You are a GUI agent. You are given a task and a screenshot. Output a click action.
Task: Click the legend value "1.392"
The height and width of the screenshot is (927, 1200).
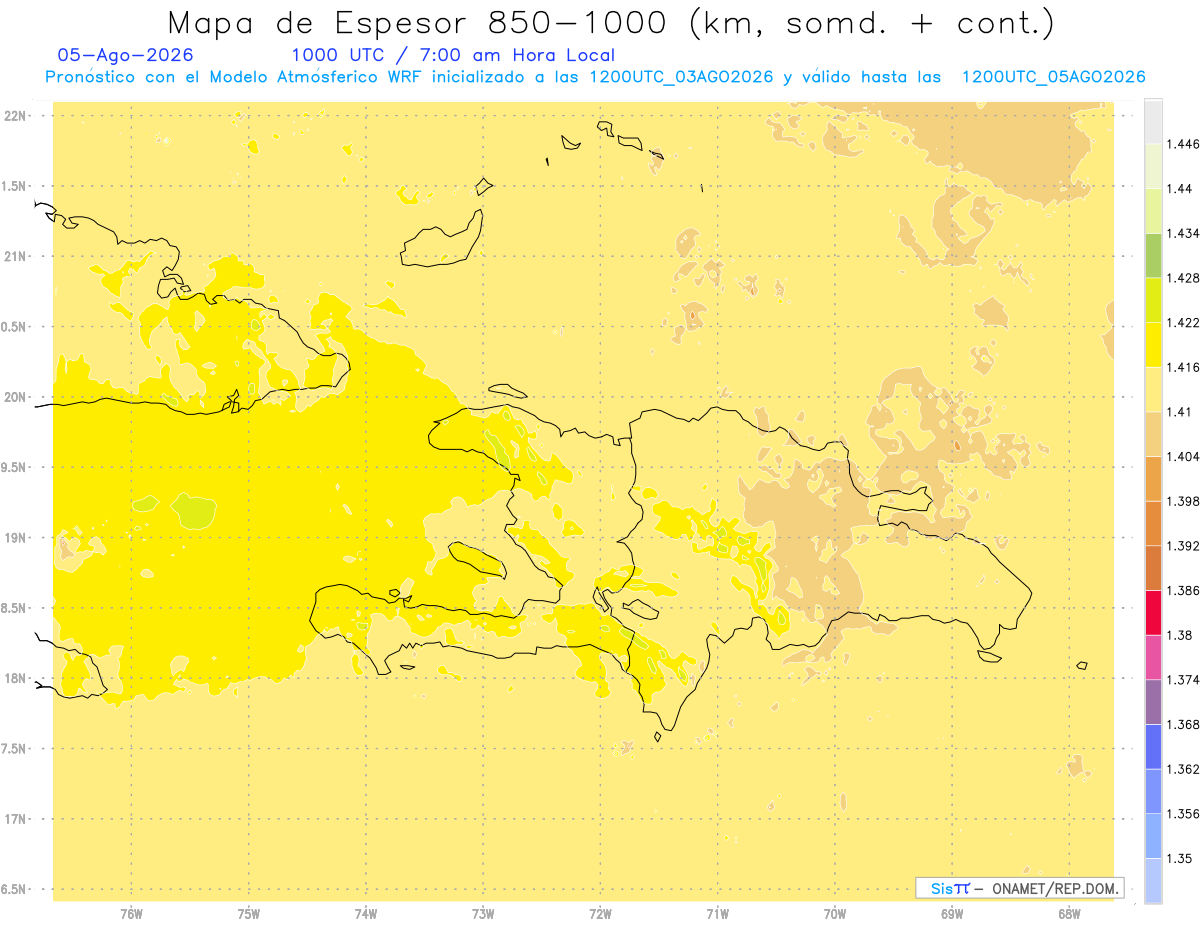pyautogui.click(x=1183, y=546)
